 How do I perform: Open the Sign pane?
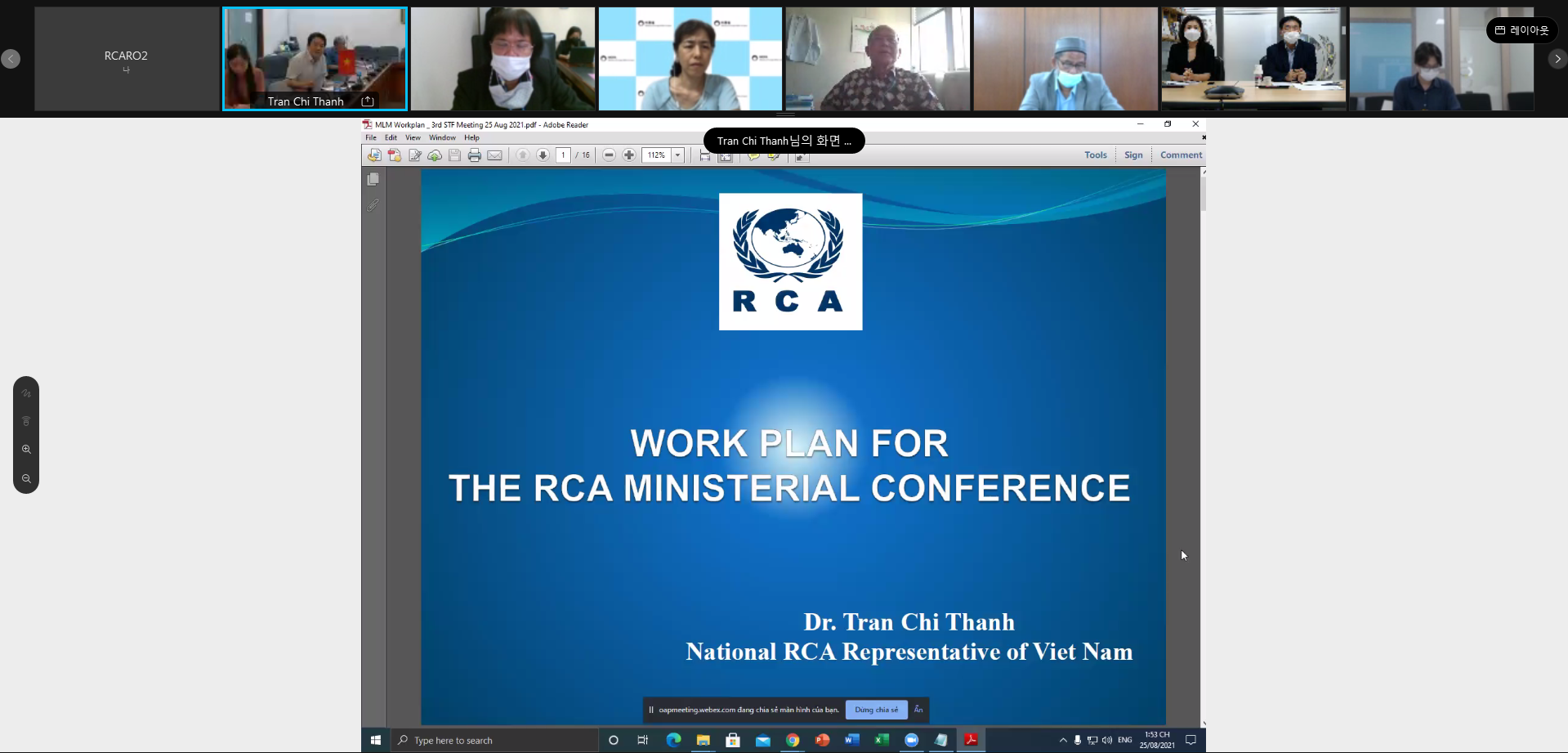(1133, 155)
